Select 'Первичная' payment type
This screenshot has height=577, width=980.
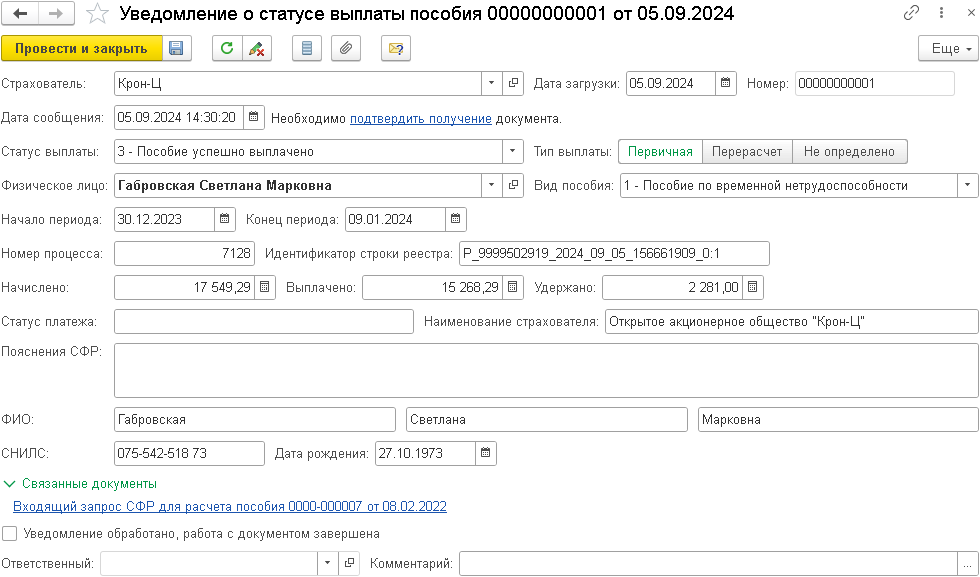coord(660,151)
